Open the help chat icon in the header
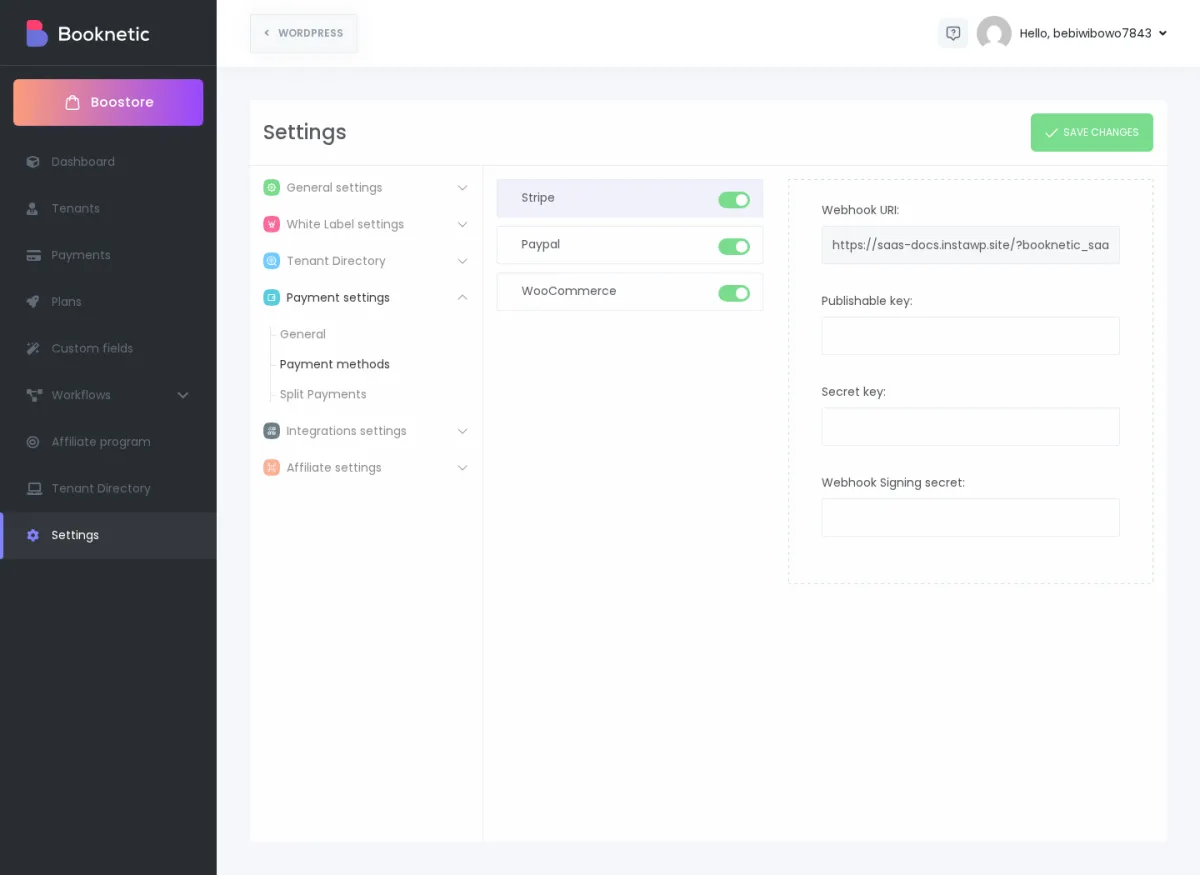 click(953, 33)
